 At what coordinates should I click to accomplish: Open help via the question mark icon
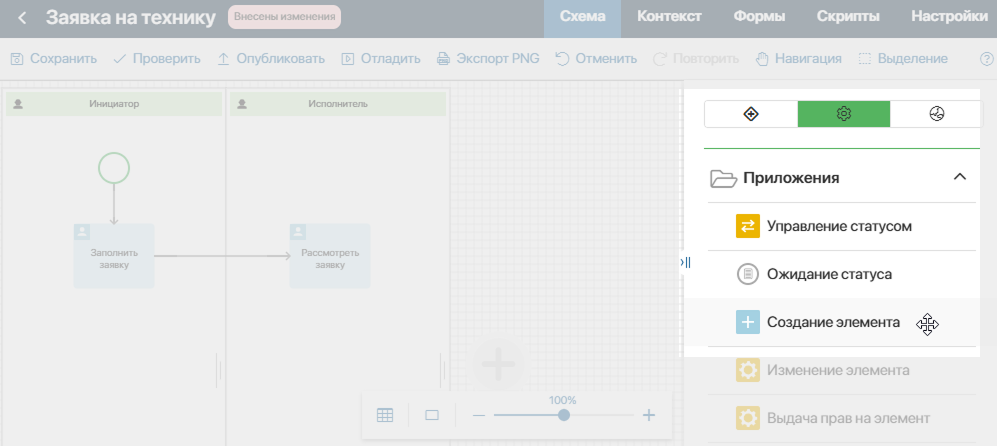pos(987,59)
